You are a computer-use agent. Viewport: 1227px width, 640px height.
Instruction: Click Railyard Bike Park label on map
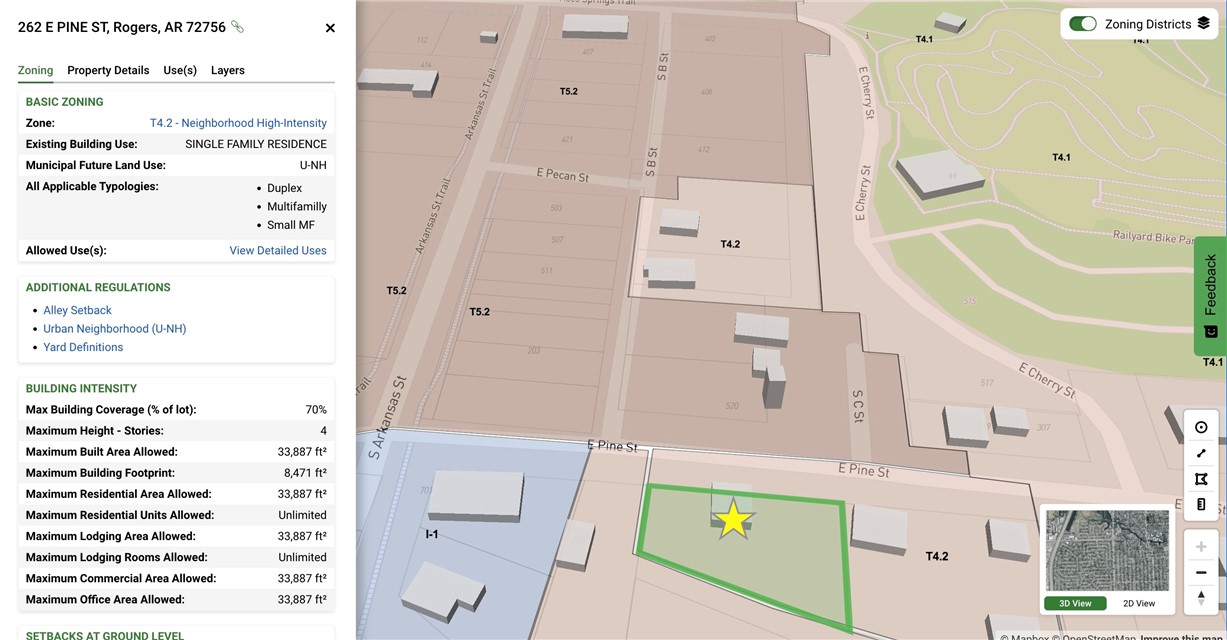click(x=1154, y=238)
